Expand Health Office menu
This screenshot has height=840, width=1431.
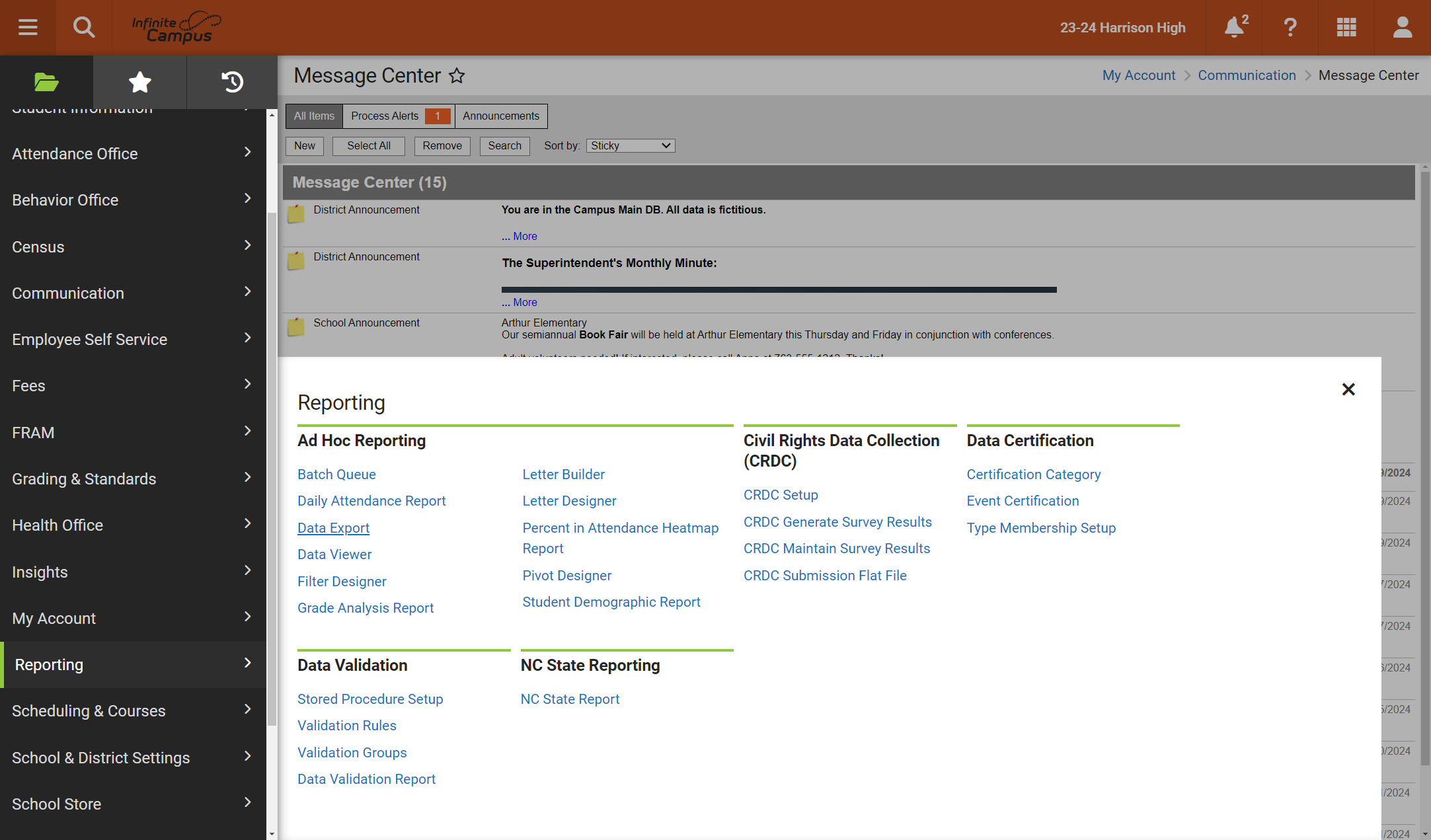tap(133, 525)
